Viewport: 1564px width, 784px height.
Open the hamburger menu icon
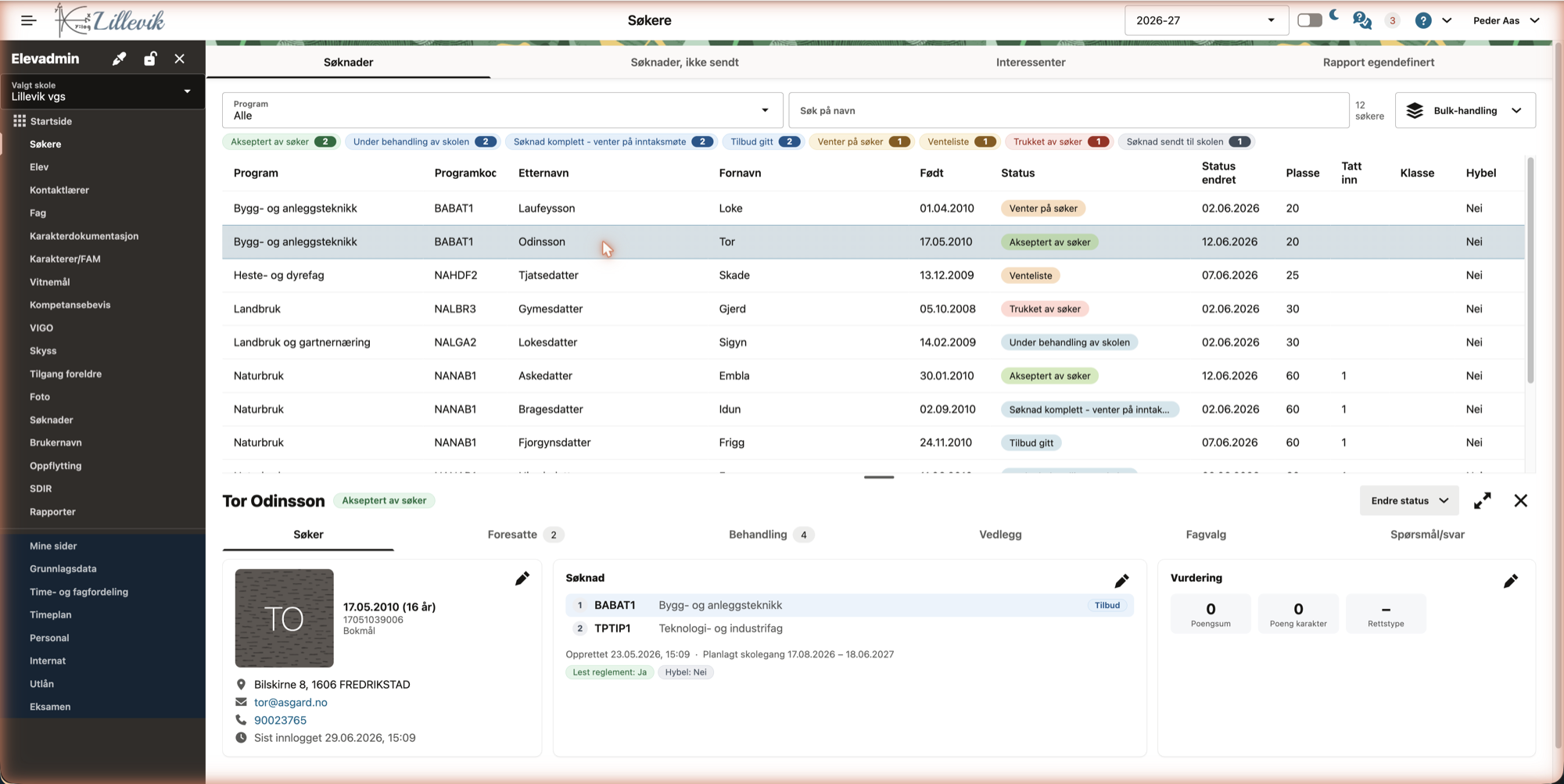coord(29,20)
